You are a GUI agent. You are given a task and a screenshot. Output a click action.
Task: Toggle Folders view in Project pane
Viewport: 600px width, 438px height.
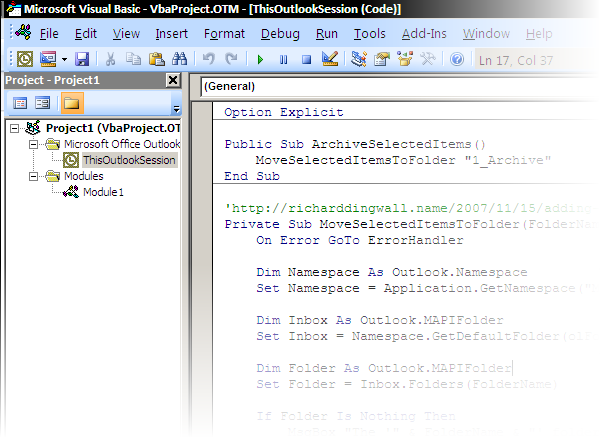[x=72, y=103]
